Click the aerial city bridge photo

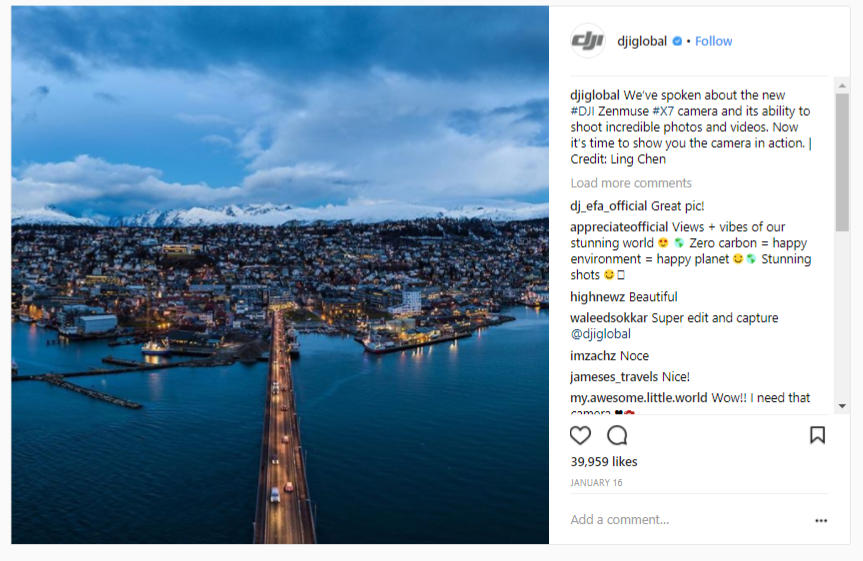point(280,275)
